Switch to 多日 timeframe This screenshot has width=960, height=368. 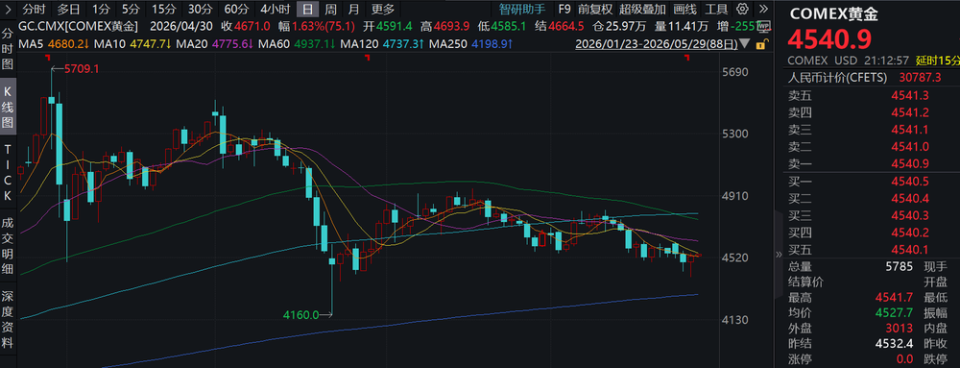tap(69, 9)
